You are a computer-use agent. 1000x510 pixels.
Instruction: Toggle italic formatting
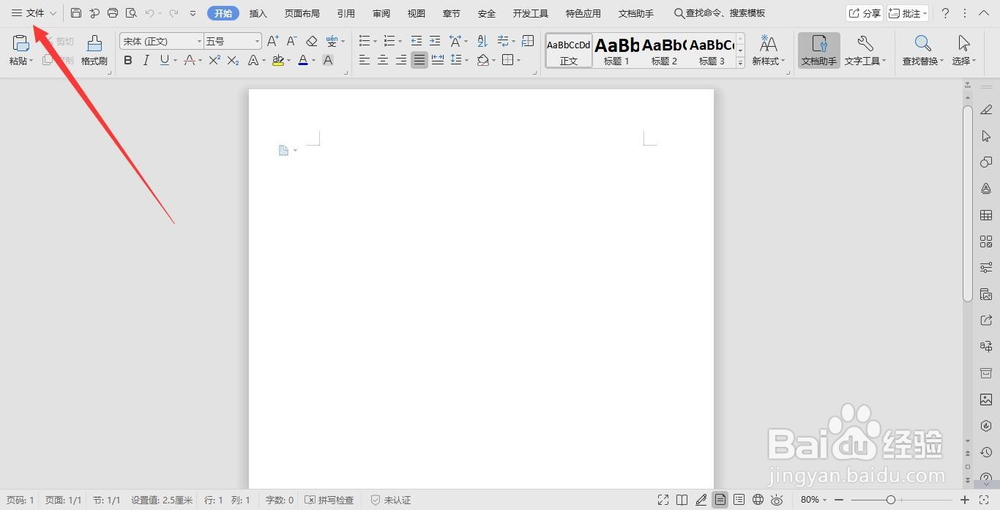(146, 61)
